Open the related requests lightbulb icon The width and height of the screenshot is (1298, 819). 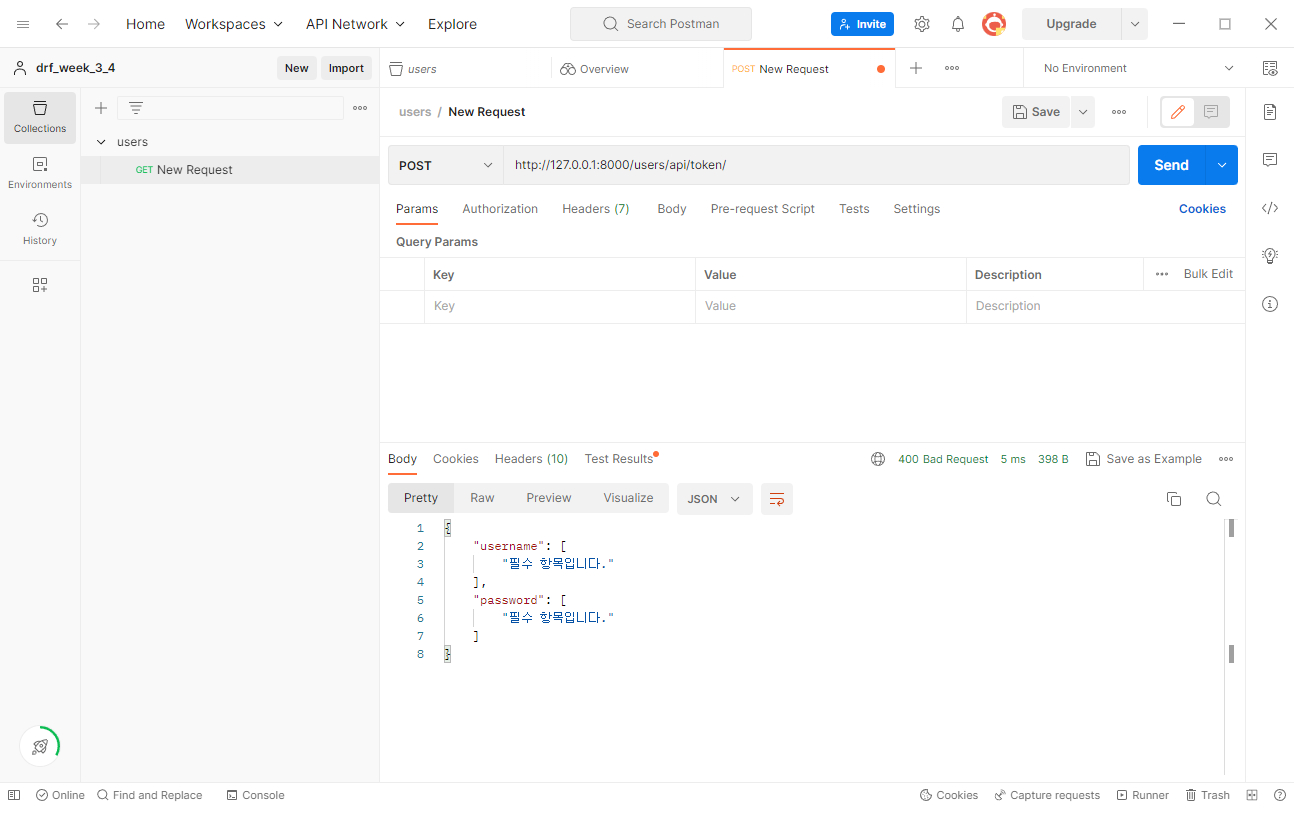[1270, 256]
